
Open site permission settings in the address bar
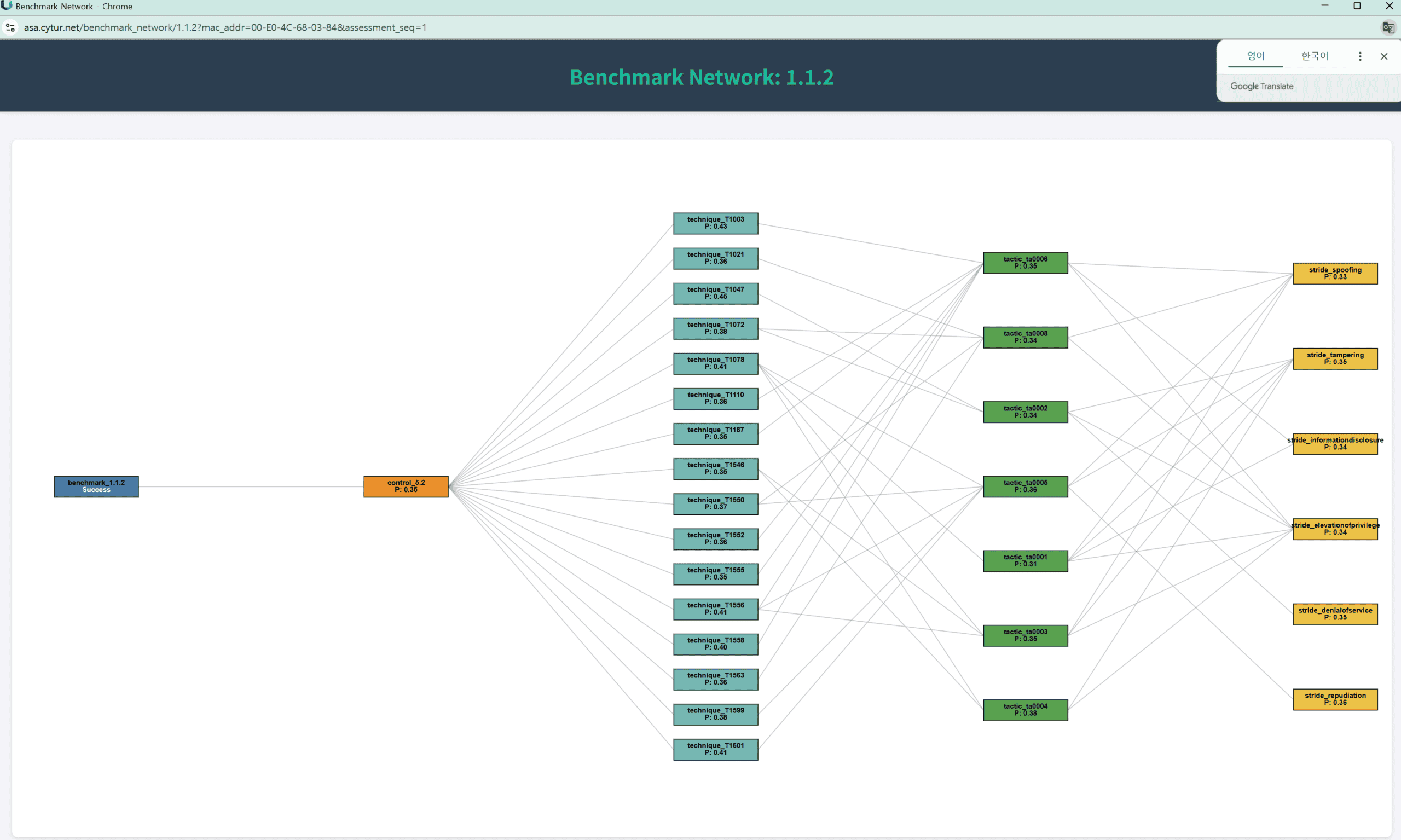tap(10, 27)
